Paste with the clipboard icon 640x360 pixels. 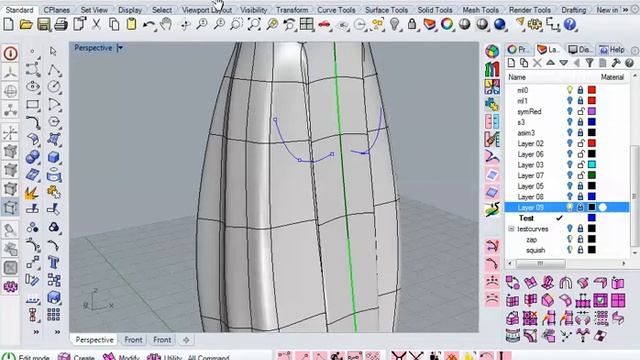click(131, 24)
